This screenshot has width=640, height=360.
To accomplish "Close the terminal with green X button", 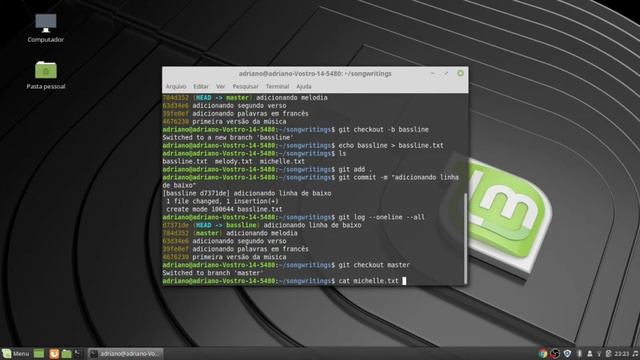I will click(x=460, y=73).
